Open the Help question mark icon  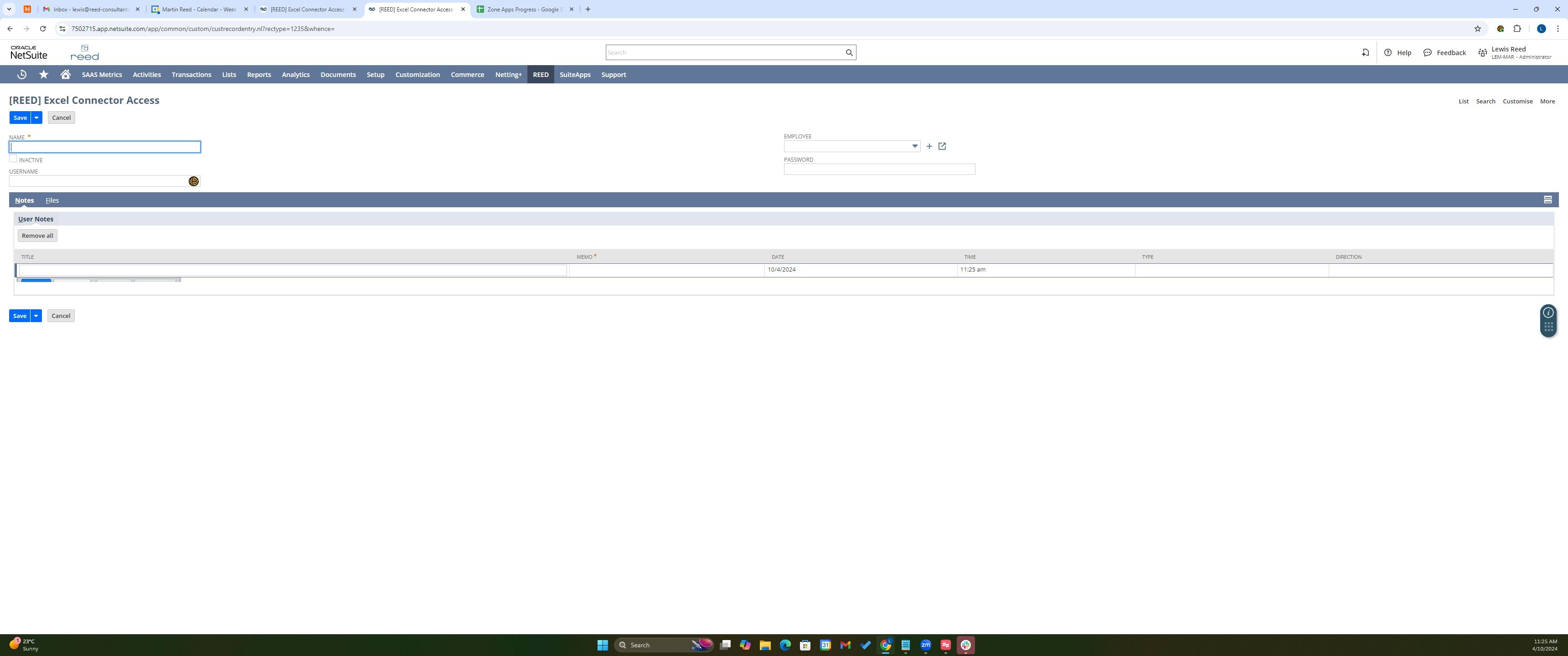coord(1388,52)
